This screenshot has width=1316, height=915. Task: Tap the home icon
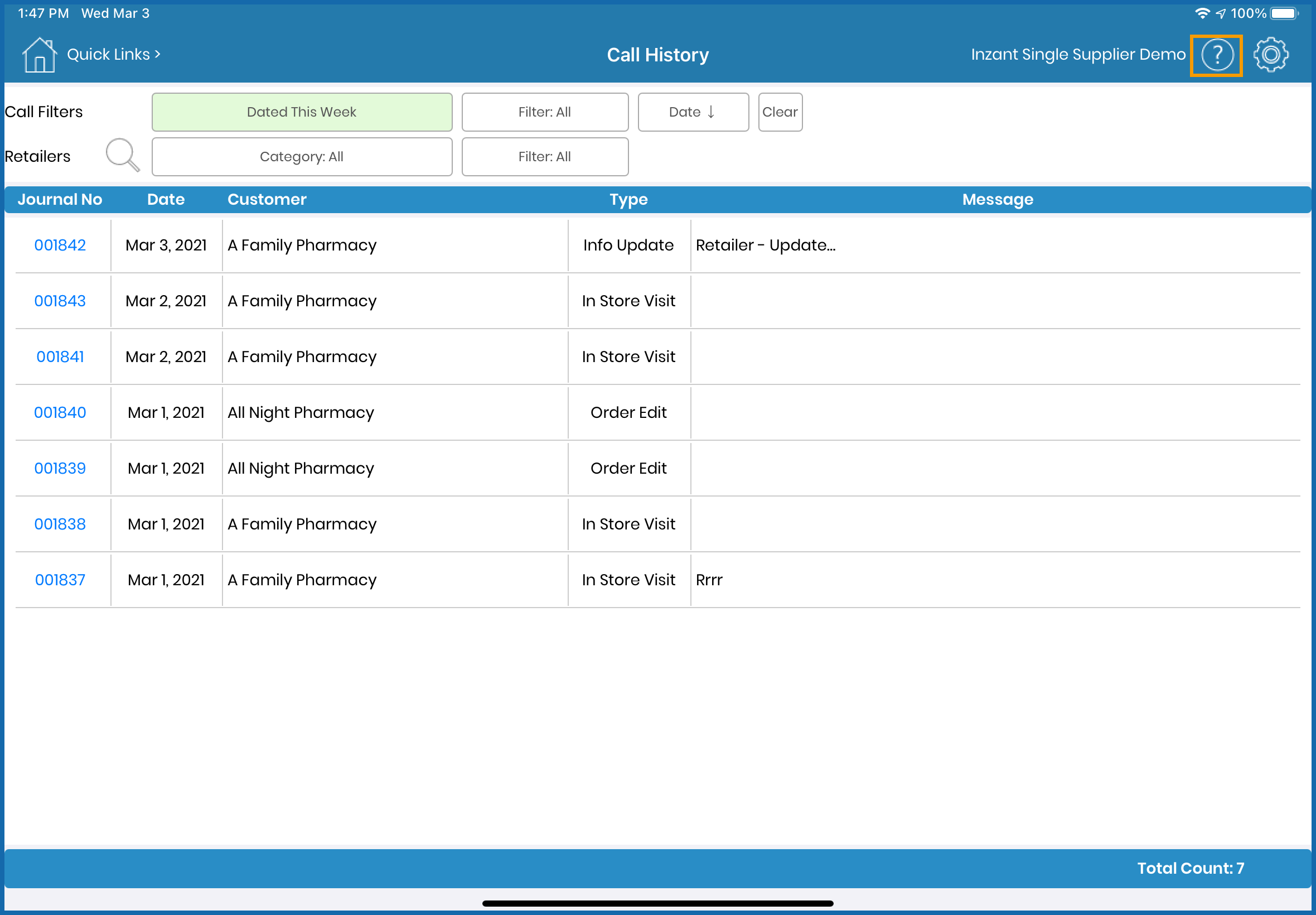(x=39, y=55)
